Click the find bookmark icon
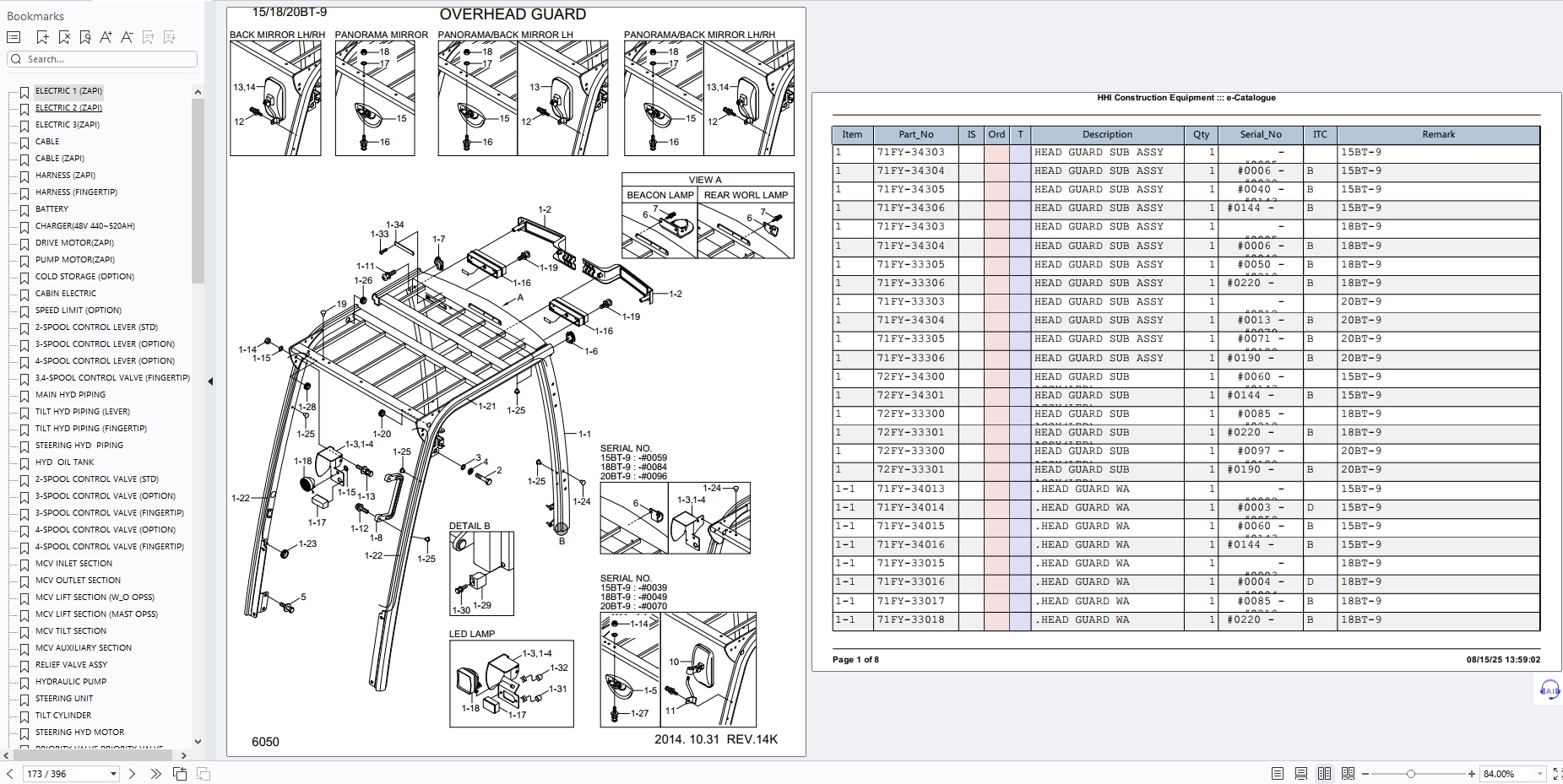The height and width of the screenshot is (784, 1563). coord(85,37)
